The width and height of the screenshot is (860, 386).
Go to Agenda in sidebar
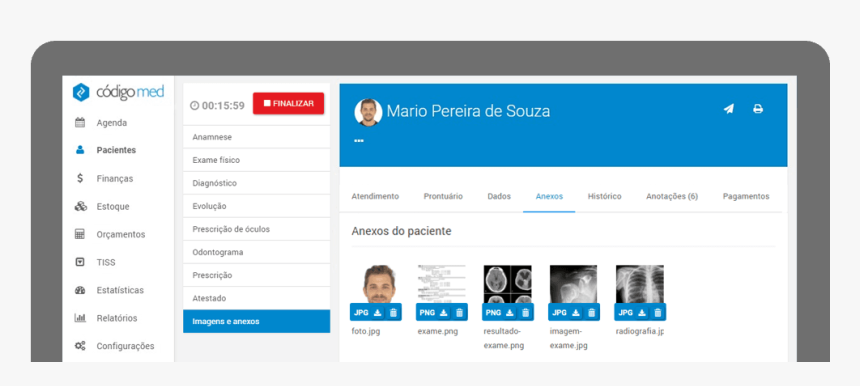coord(112,123)
